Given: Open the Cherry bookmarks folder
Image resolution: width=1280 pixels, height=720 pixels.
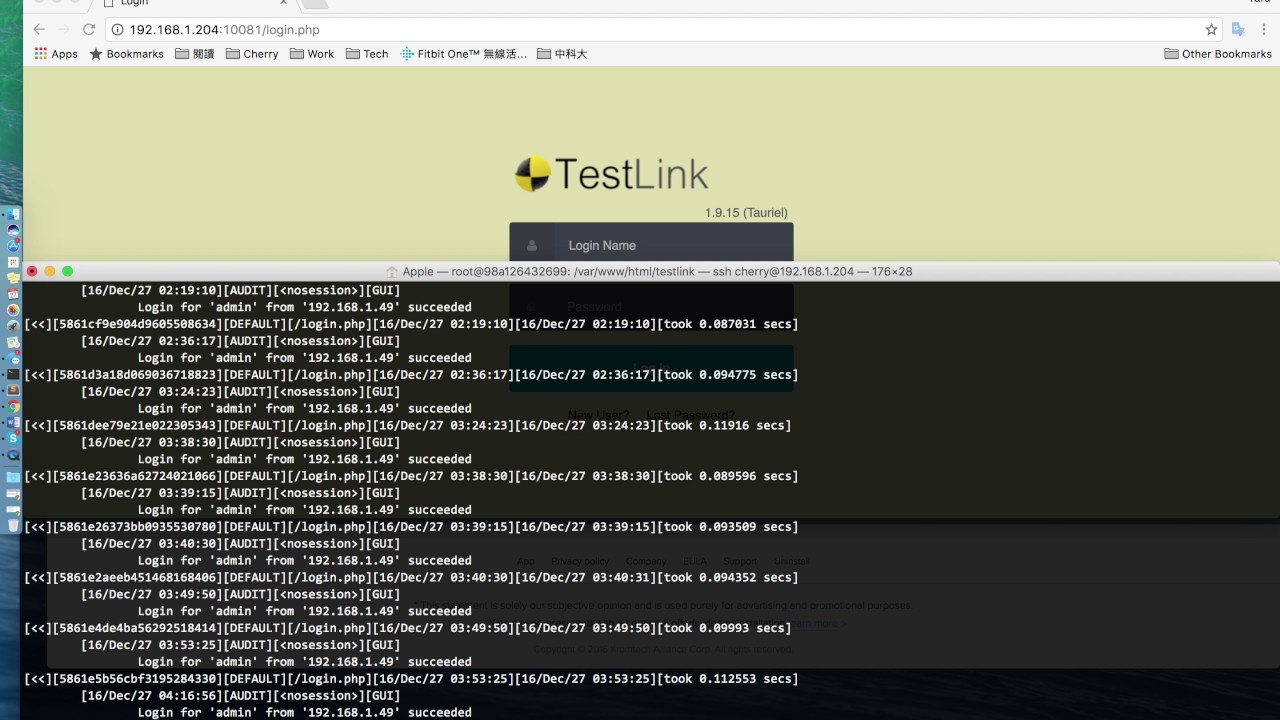Looking at the screenshot, I should (252, 54).
